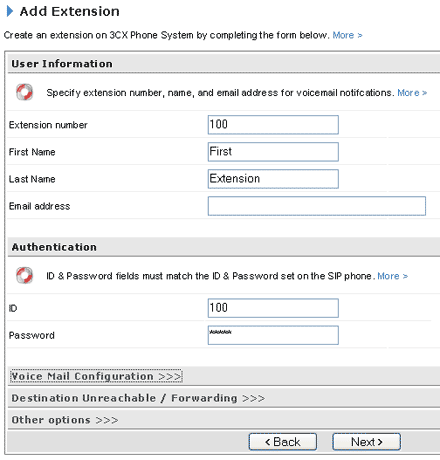Click the authentication ID field
This screenshot has width=440, height=460.
(x=273, y=308)
